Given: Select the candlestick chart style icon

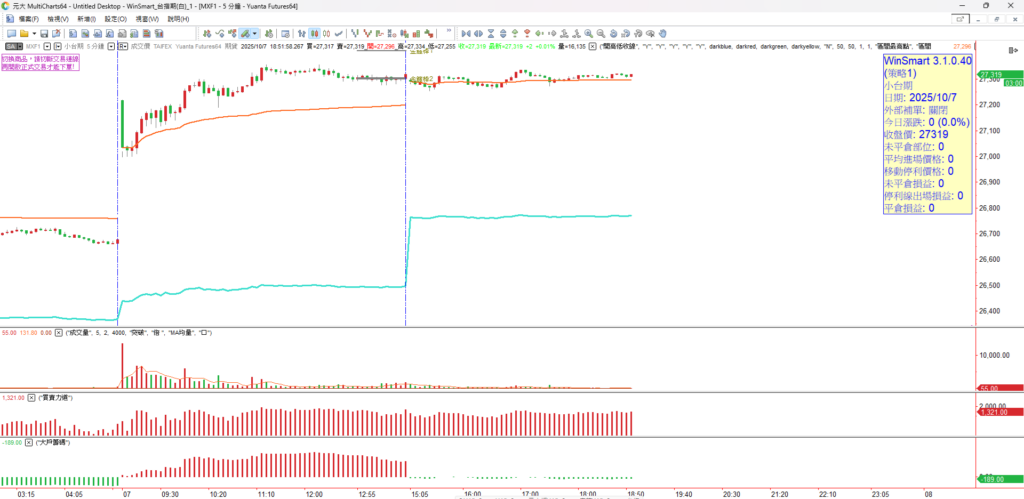Looking at the screenshot, I should (x=314, y=33).
